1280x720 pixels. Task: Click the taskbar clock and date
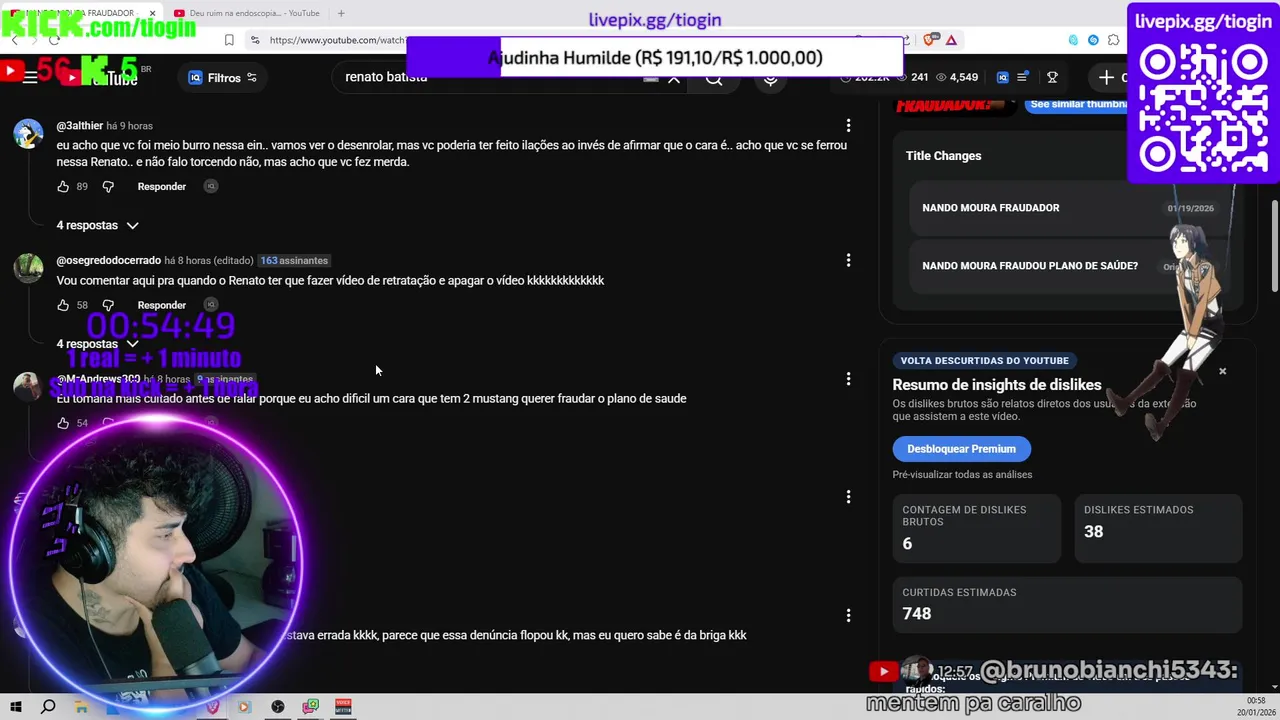pos(1256,706)
